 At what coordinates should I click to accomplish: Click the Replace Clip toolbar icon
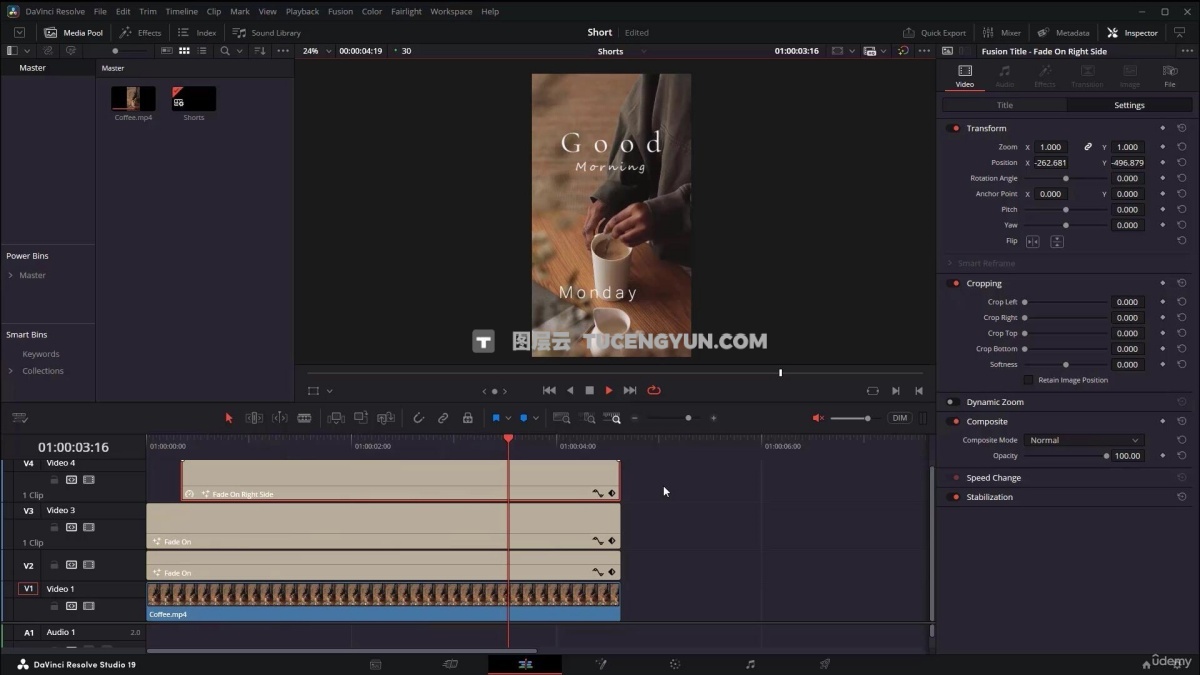(385, 418)
